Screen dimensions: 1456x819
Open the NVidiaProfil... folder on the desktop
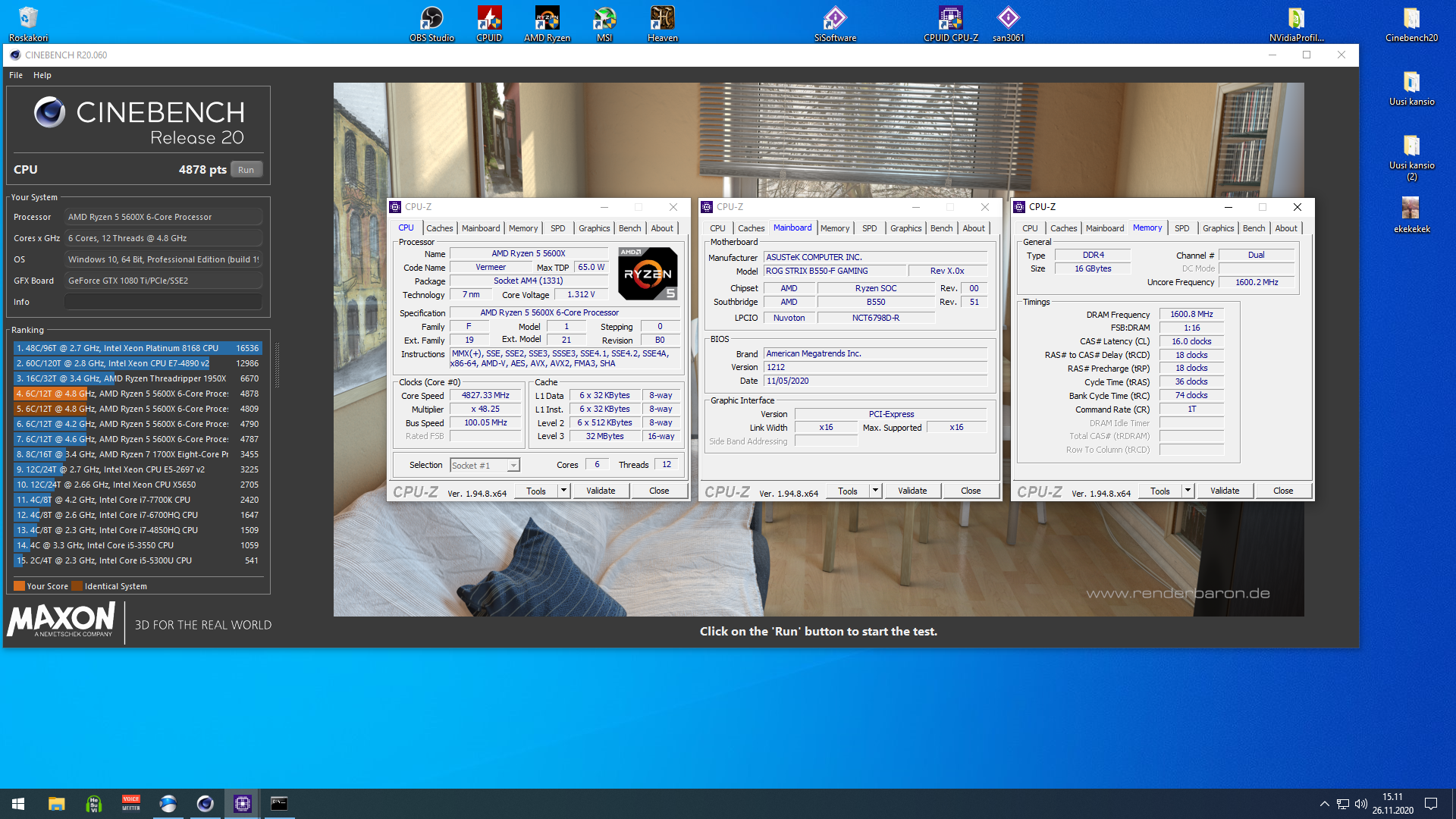point(1296,24)
